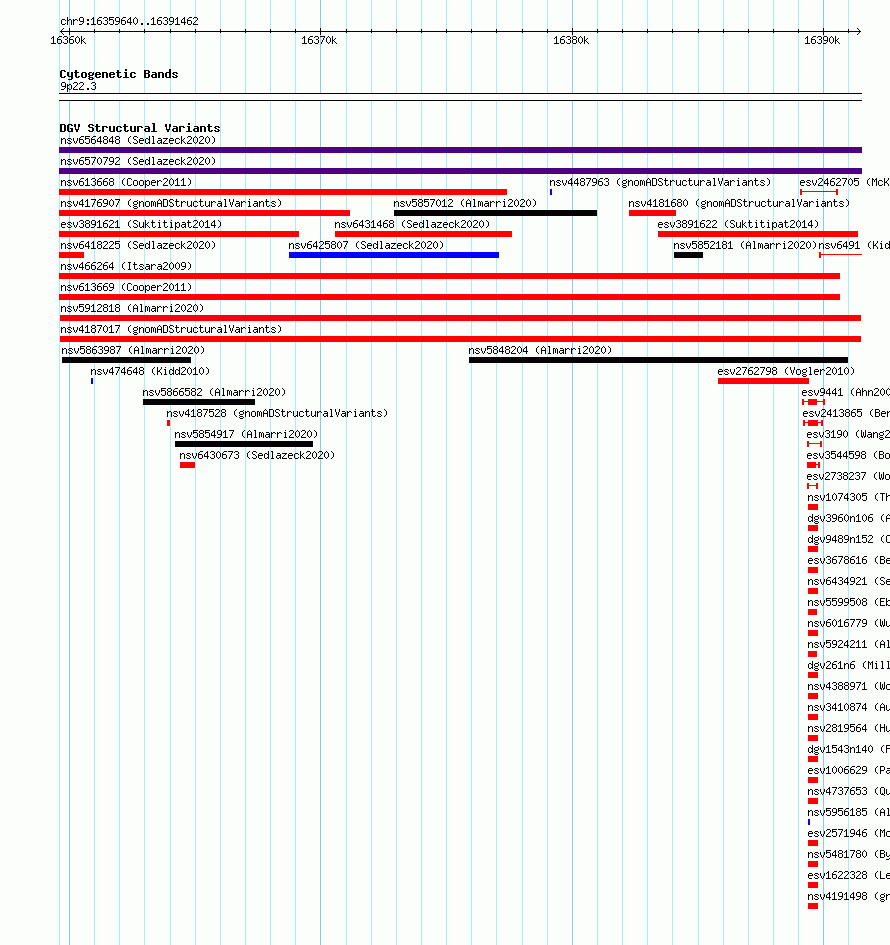Select the esv2571946 variant label
Viewport: 890px width, 945px height.
click(848, 834)
